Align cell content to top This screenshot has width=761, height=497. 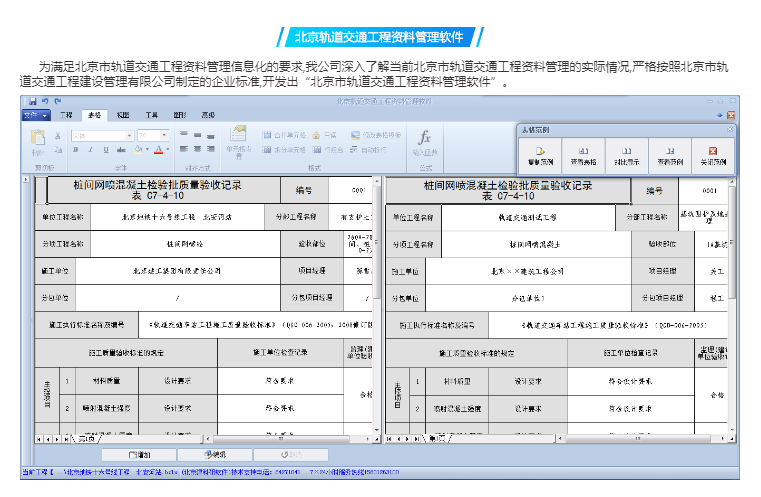pos(184,134)
